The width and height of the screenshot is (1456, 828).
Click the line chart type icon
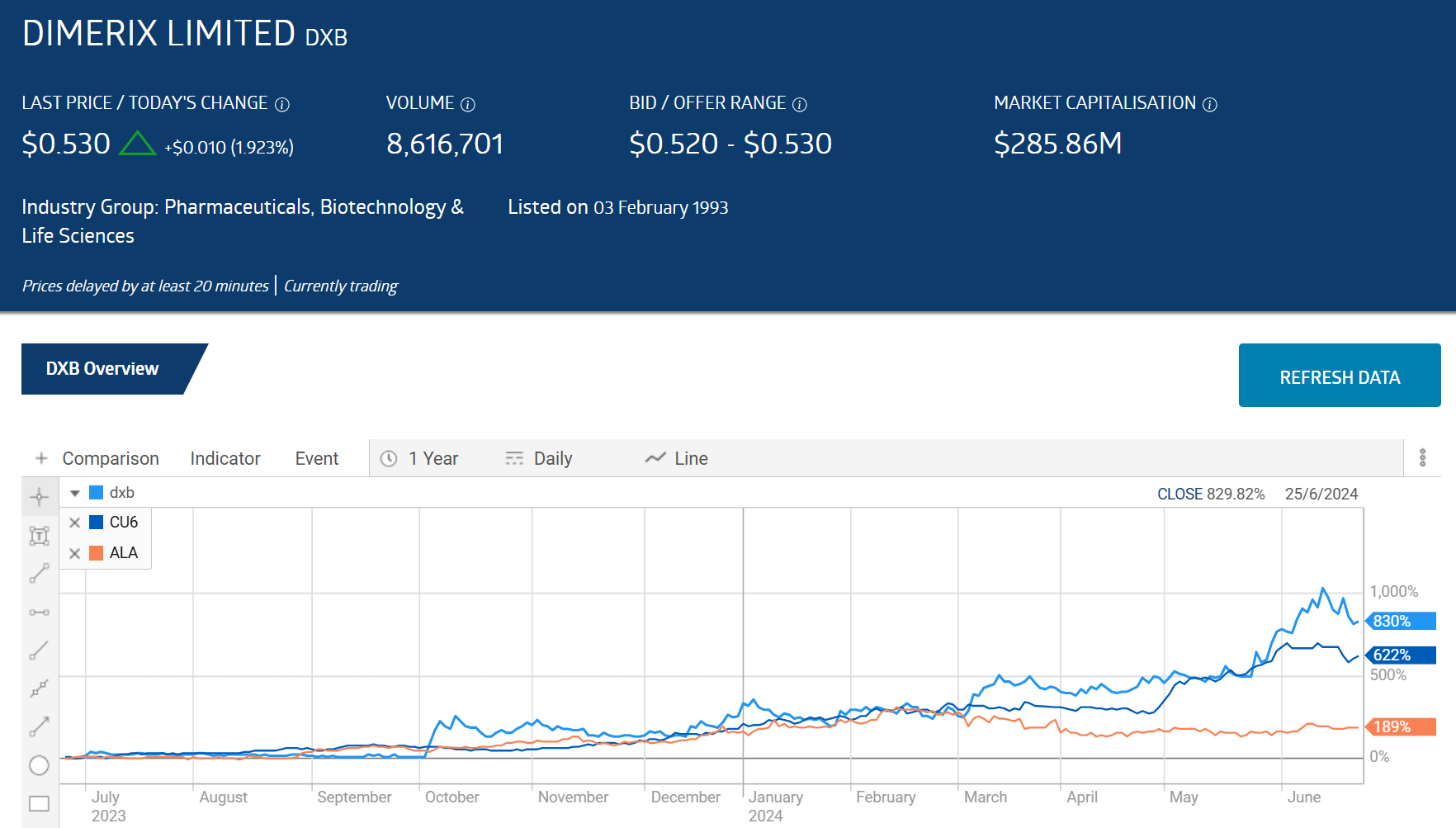coord(655,458)
